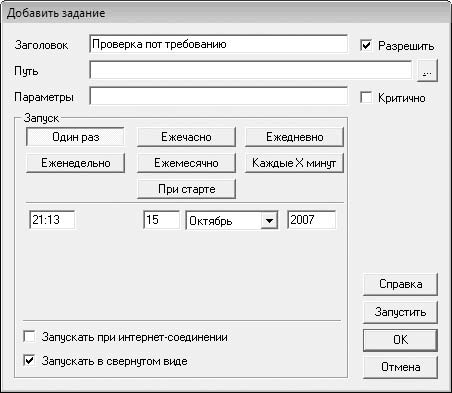Choose the Ежедневно schedule option
Image resolution: width=452 pixels, height=393 pixels.
294,137
